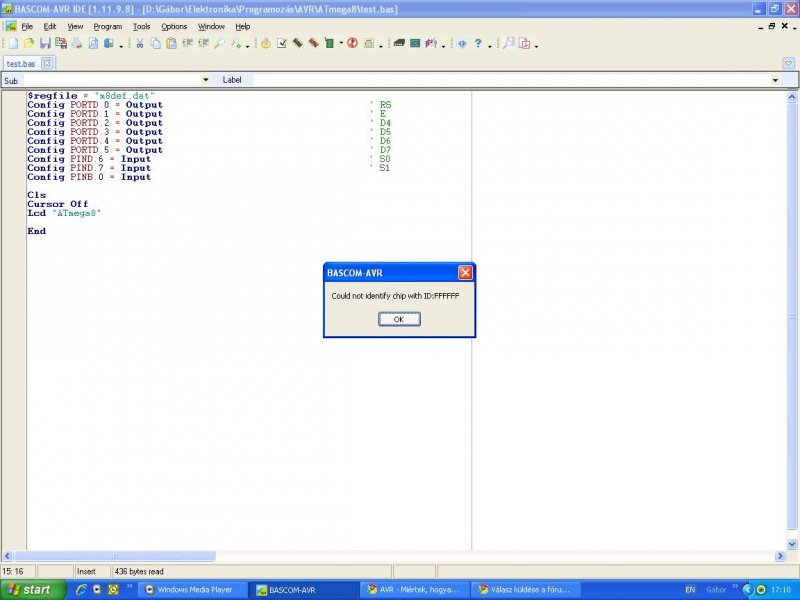The height and width of the screenshot is (600, 800).
Task: Click the Print toolbar icon
Action: tap(77, 43)
